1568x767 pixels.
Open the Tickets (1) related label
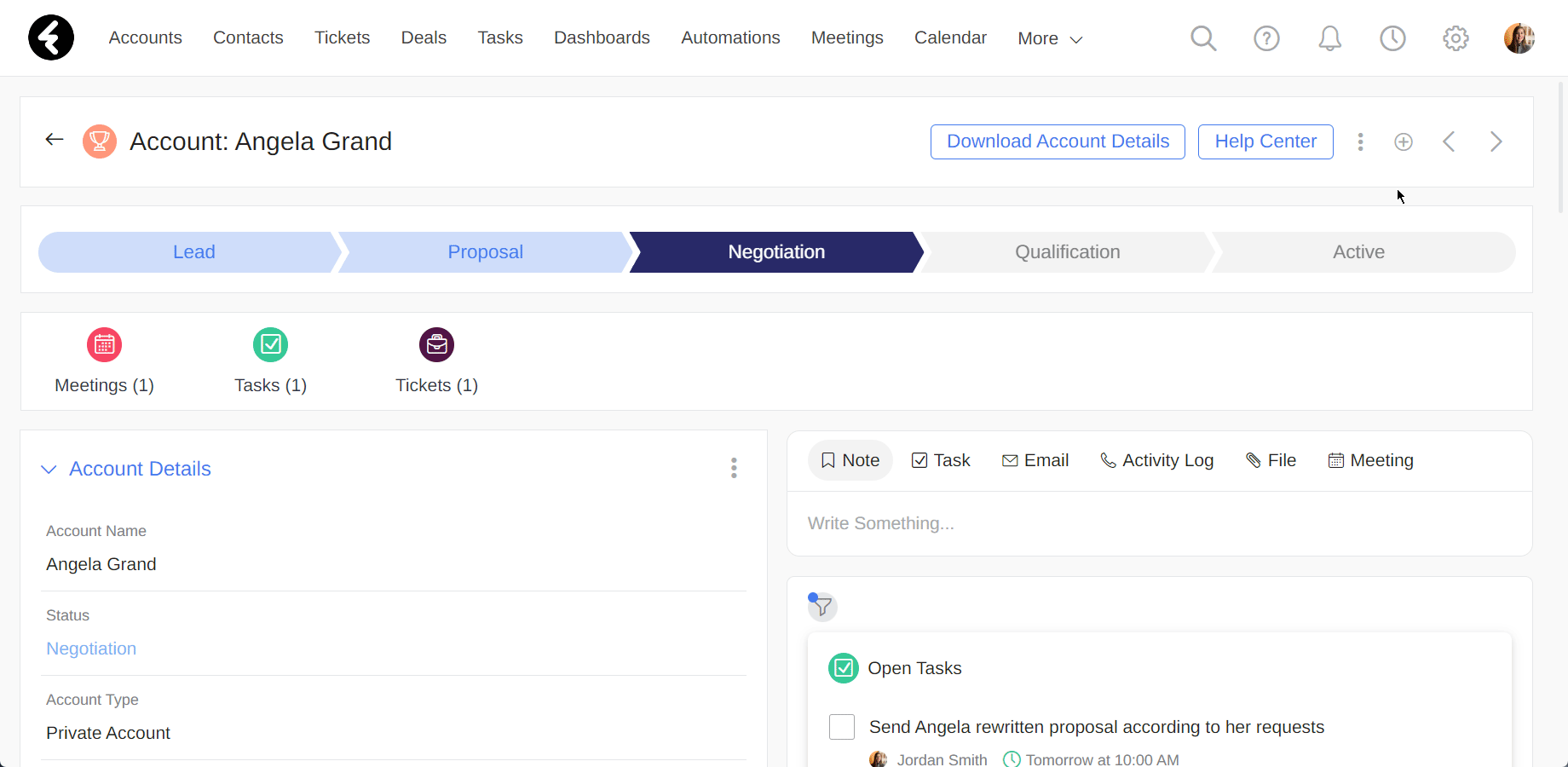pyautogui.click(x=436, y=385)
